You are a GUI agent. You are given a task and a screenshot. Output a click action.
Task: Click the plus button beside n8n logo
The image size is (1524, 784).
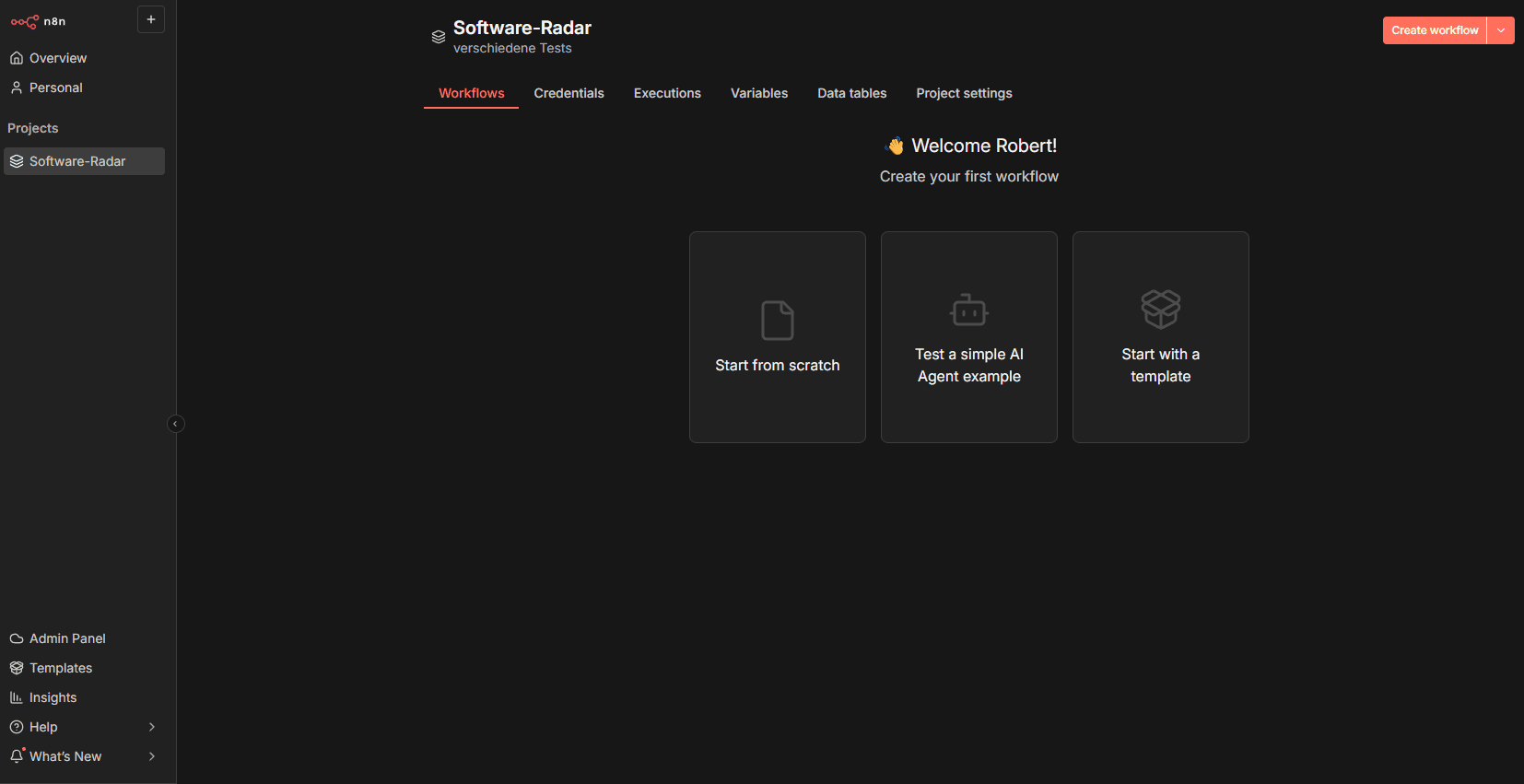click(x=151, y=19)
